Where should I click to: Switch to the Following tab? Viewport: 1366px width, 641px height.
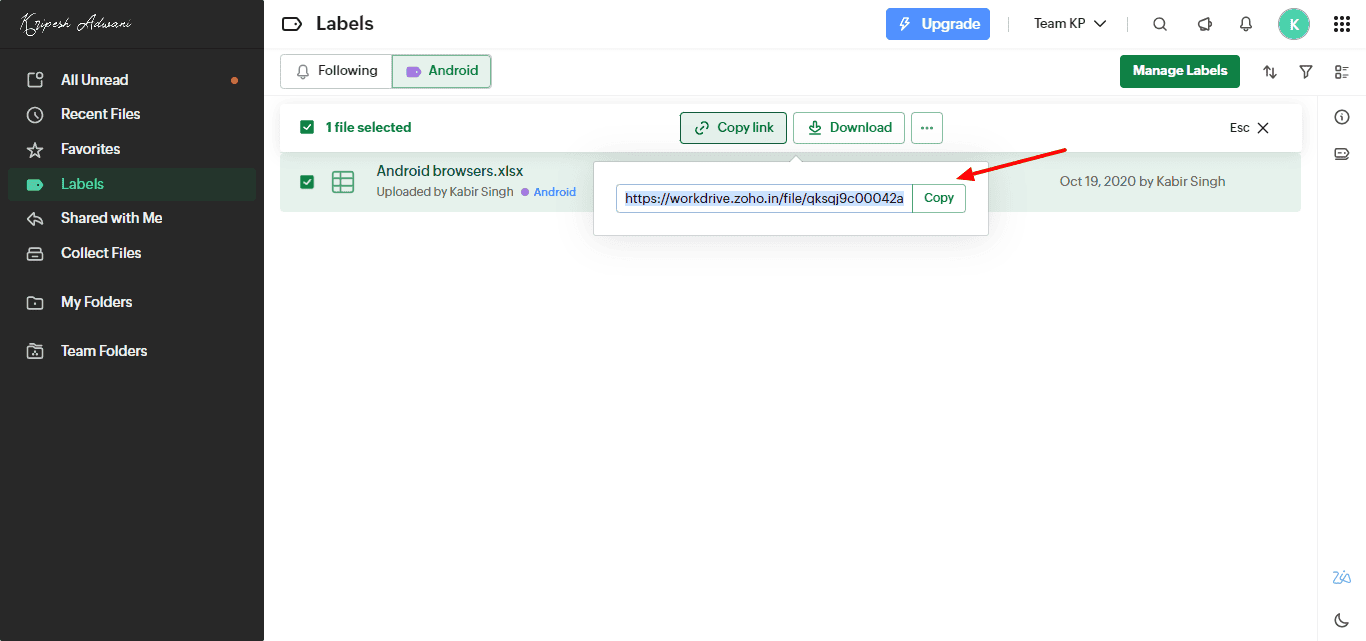336,71
